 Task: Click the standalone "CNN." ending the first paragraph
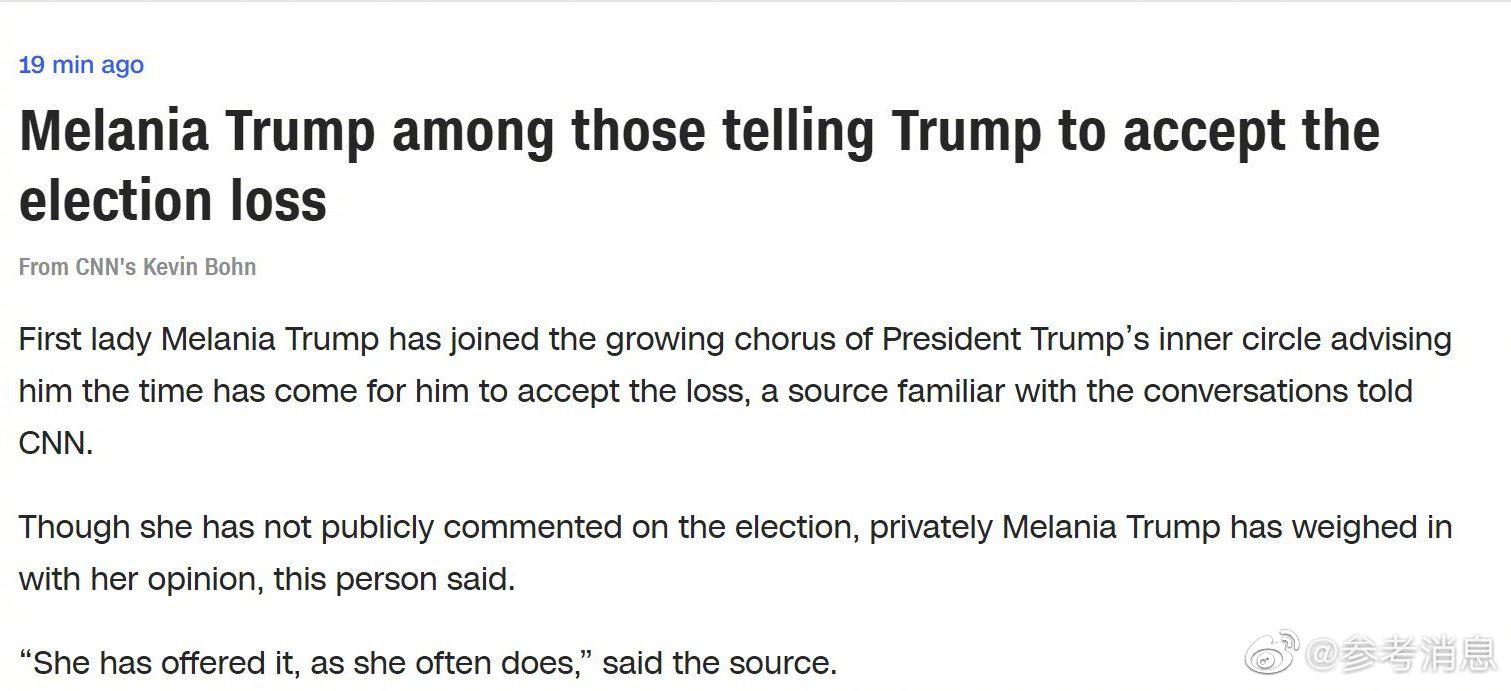pyautogui.click(x=56, y=443)
